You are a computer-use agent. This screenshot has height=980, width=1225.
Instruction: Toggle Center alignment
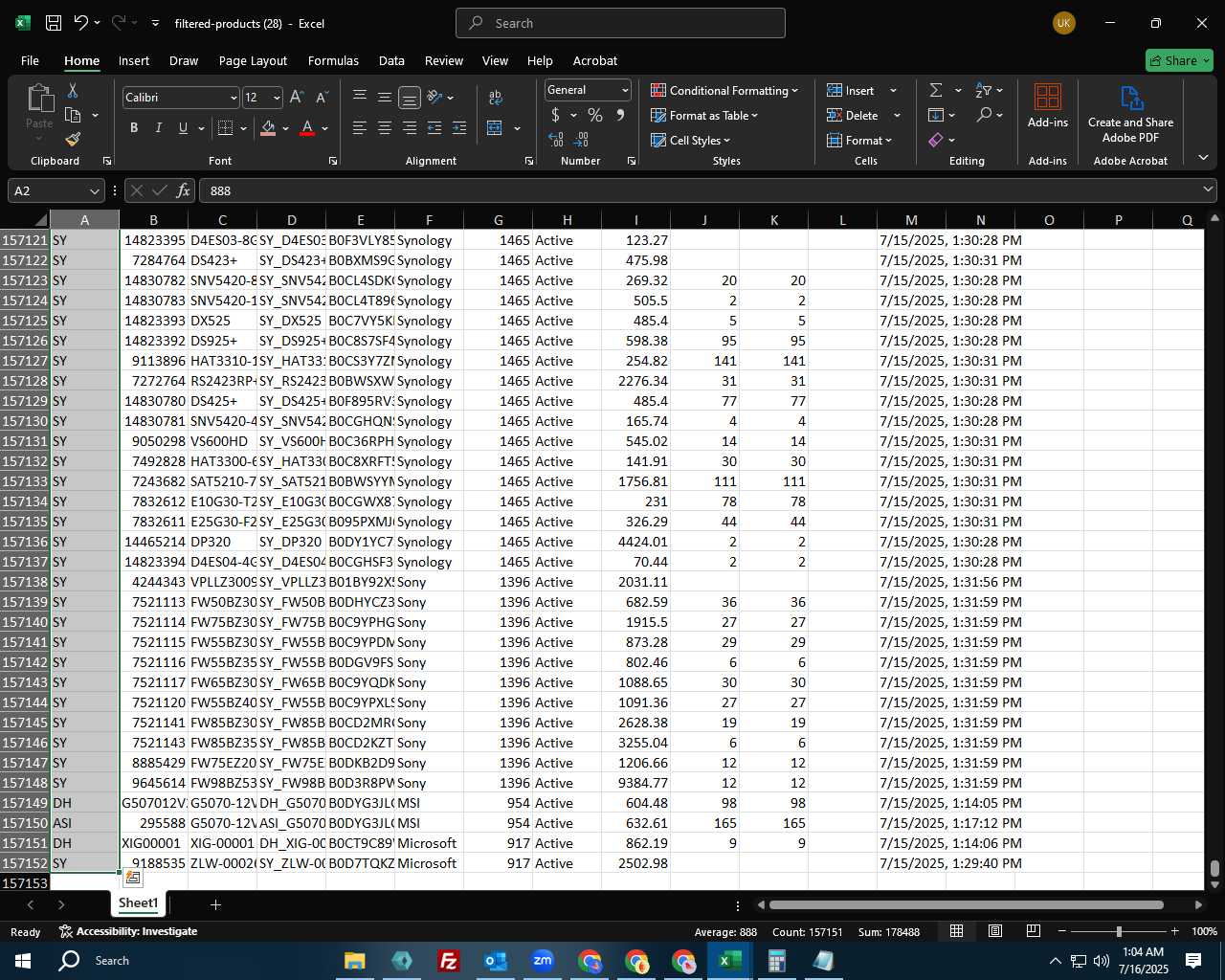coord(385,128)
